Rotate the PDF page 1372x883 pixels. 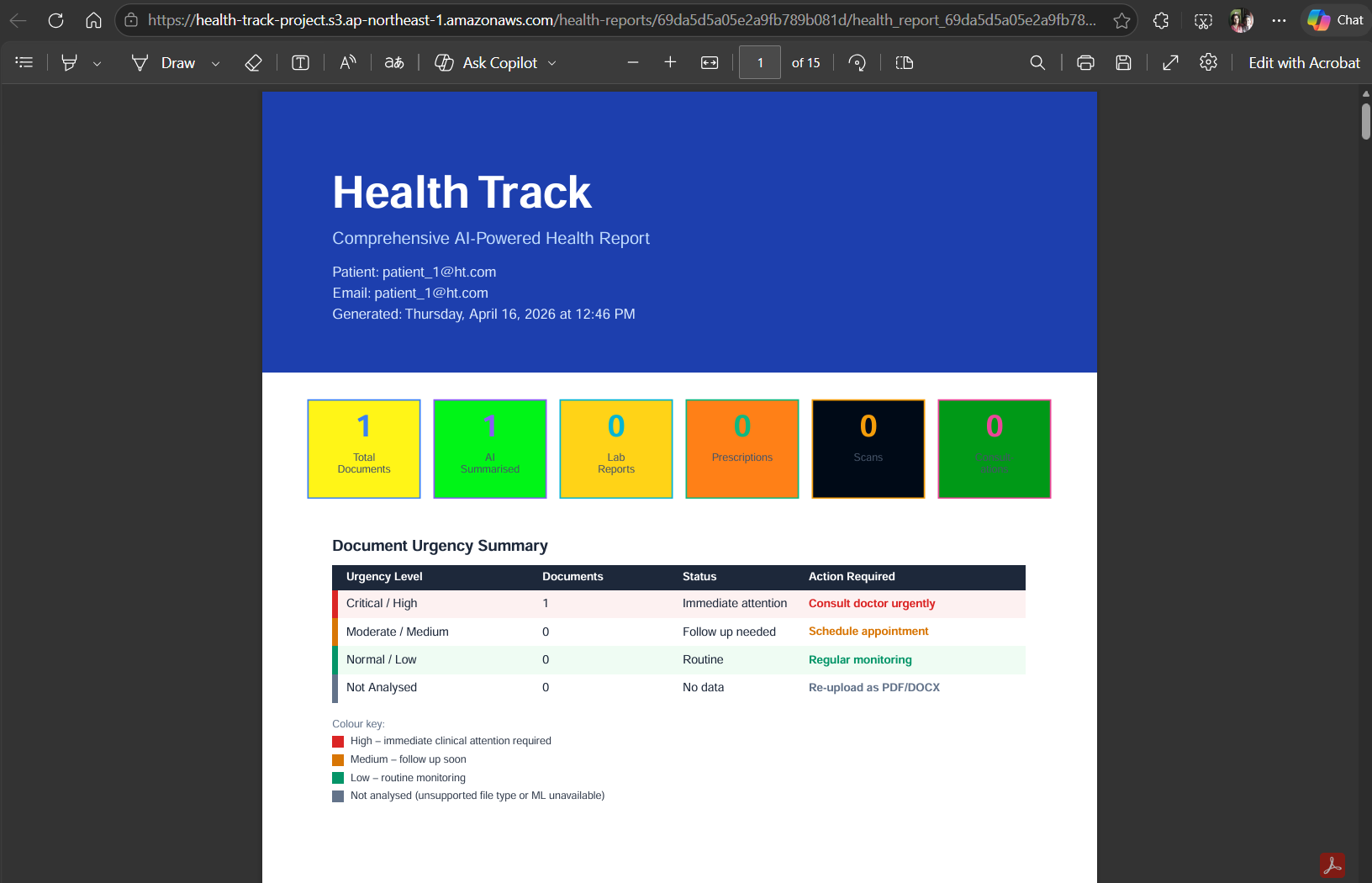click(x=857, y=62)
